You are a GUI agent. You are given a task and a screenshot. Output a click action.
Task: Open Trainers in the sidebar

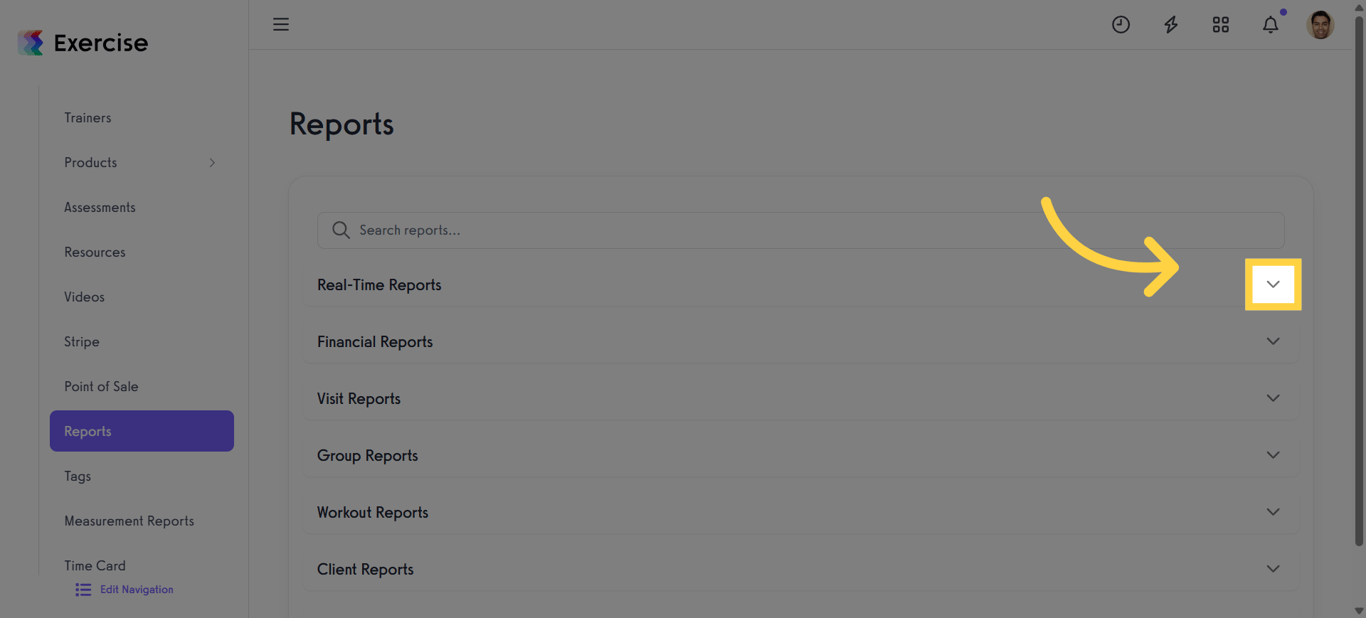[x=88, y=118]
